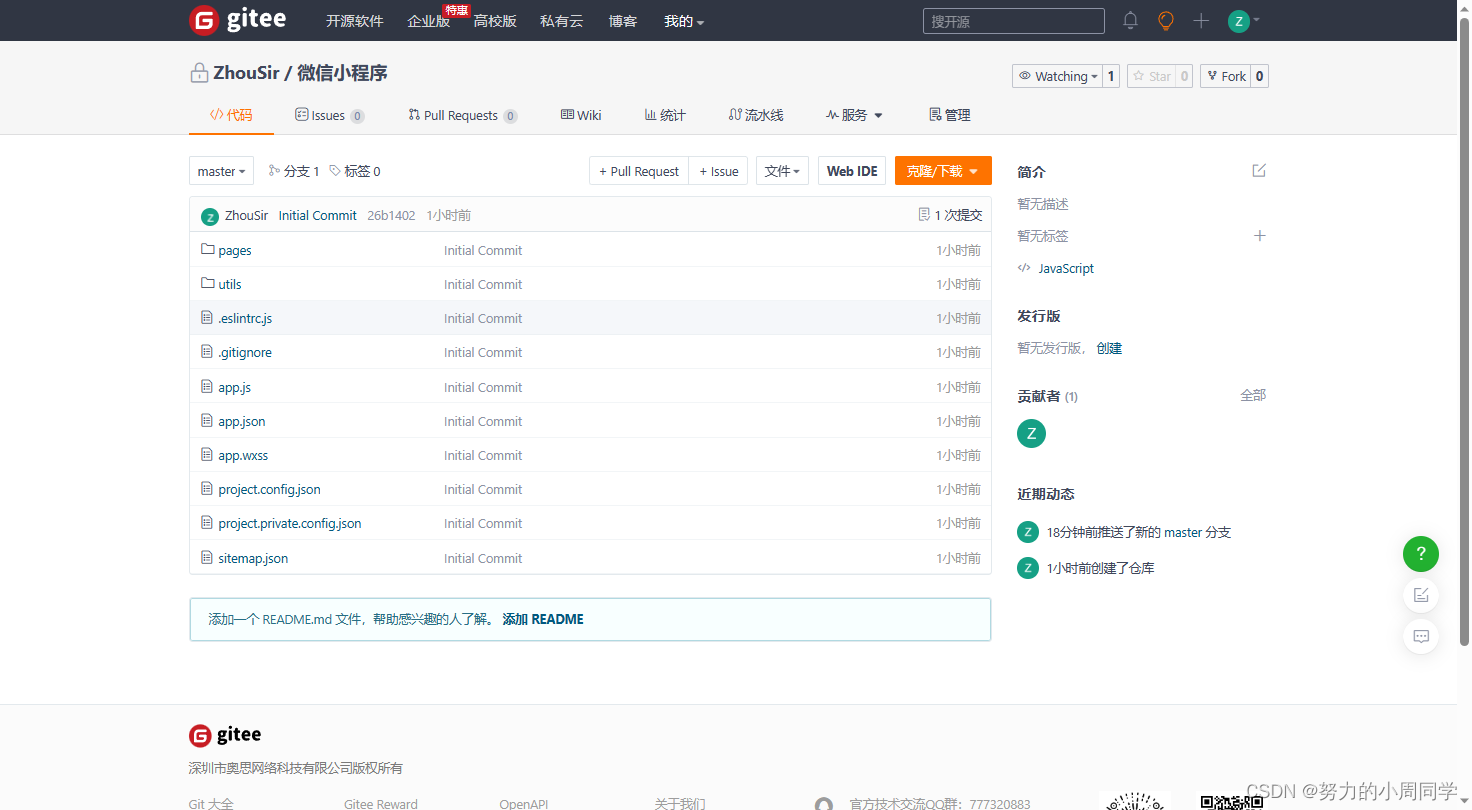This screenshot has width=1472, height=810.
Task: Click the lock icon beside the repository name
Action: 199,73
